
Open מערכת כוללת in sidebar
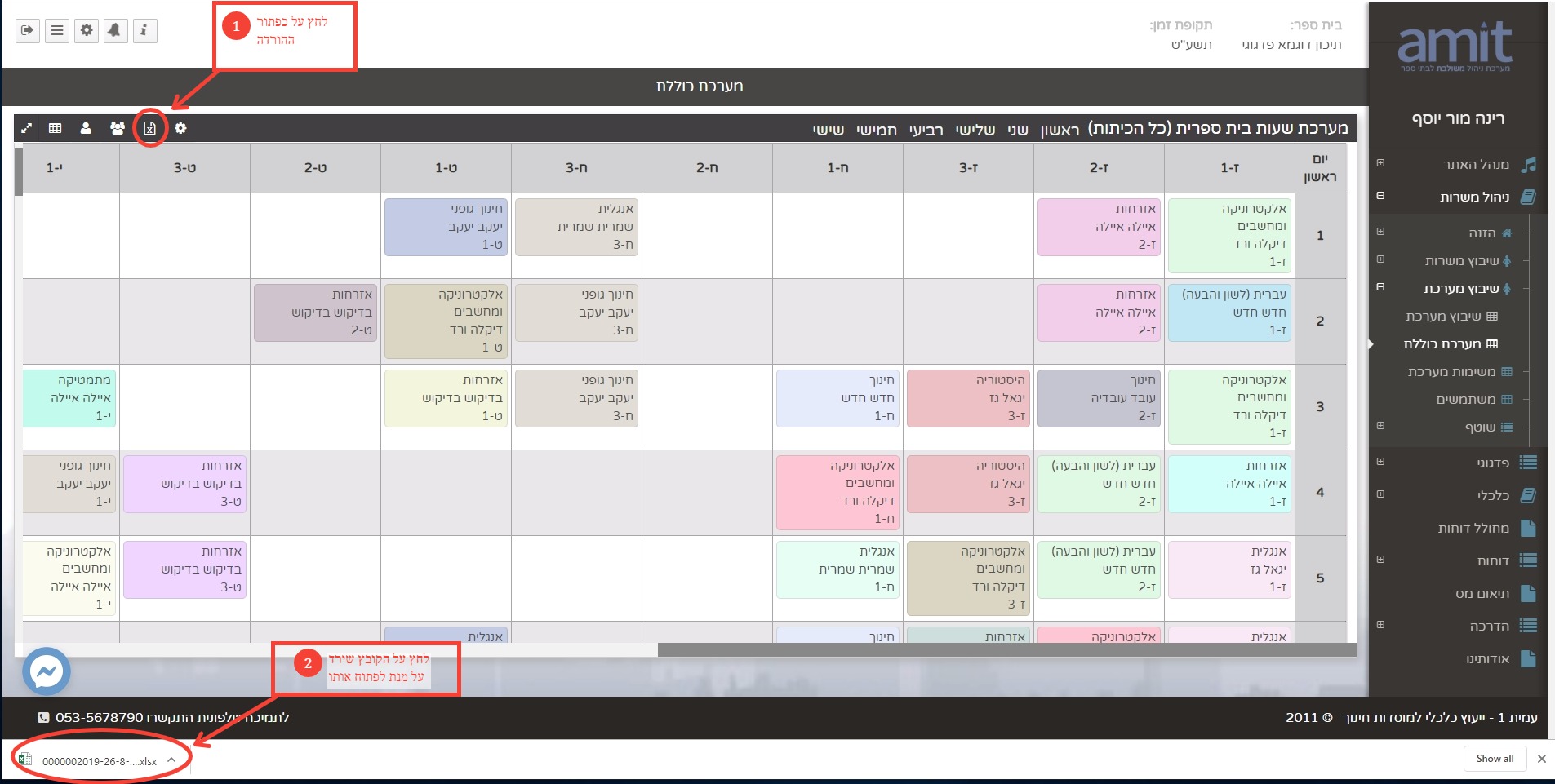[1451, 344]
